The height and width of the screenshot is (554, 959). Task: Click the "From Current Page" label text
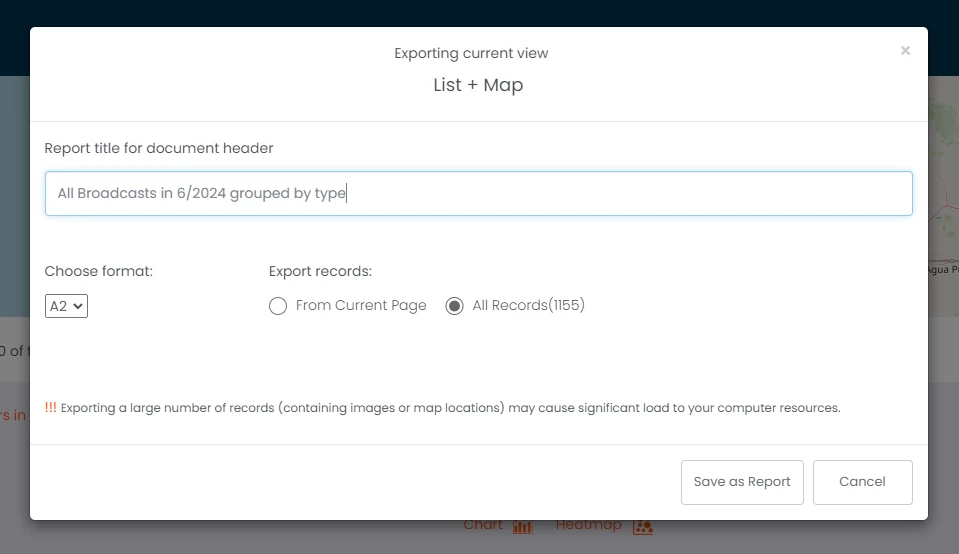point(361,306)
